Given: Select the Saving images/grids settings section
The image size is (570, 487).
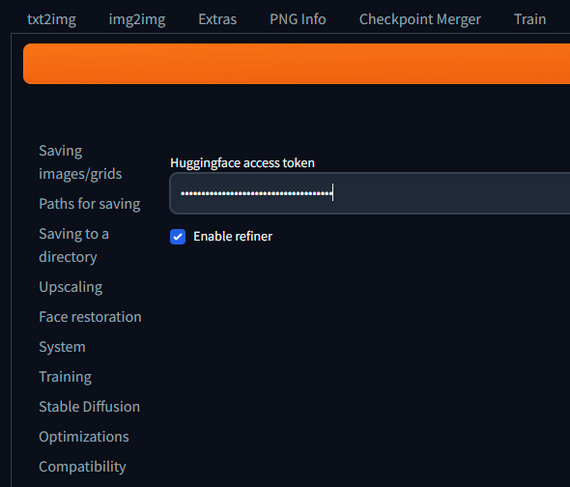Looking at the screenshot, I should coord(80,162).
